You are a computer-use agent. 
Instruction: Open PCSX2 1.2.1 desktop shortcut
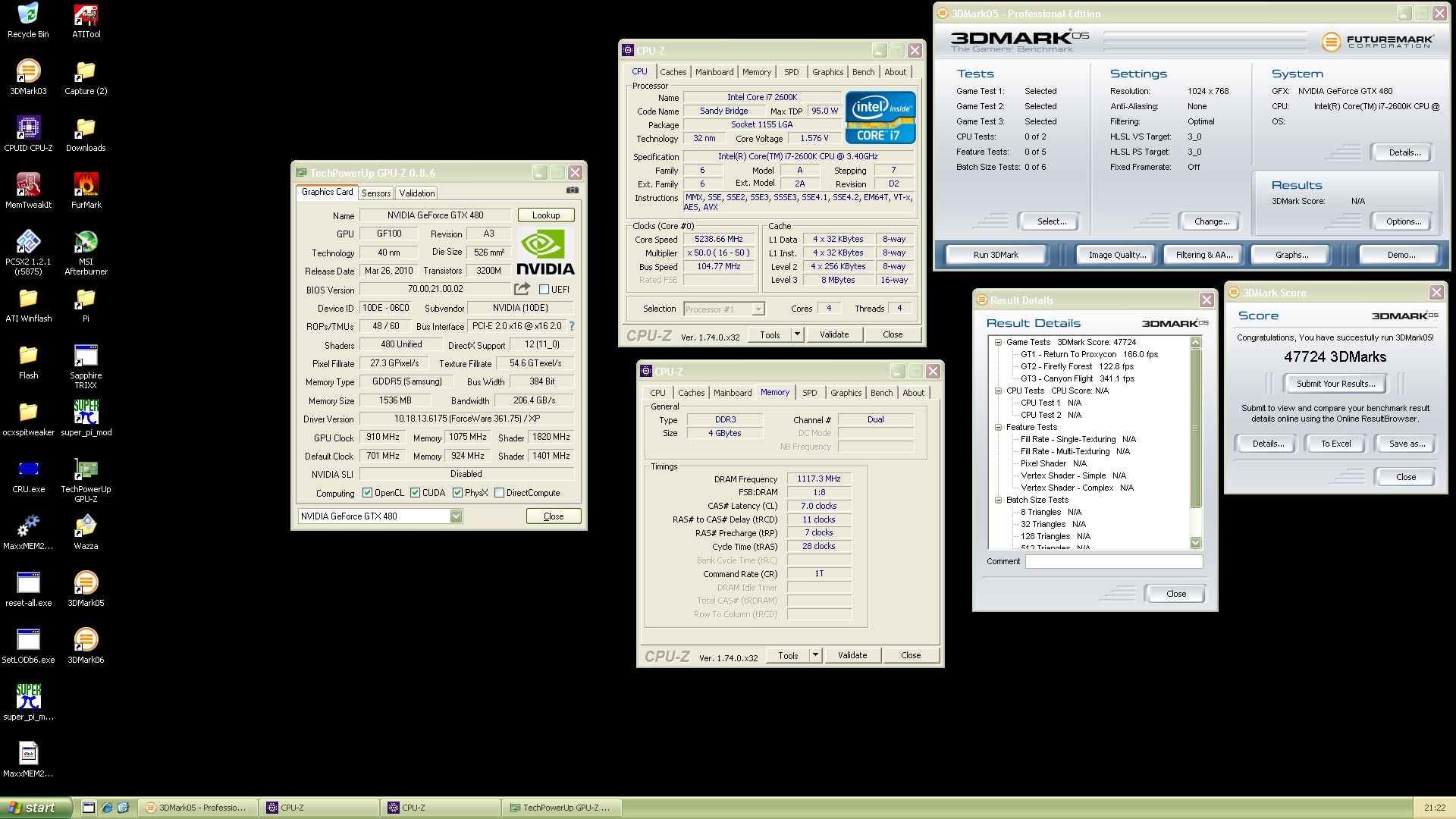[x=28, y=253]
